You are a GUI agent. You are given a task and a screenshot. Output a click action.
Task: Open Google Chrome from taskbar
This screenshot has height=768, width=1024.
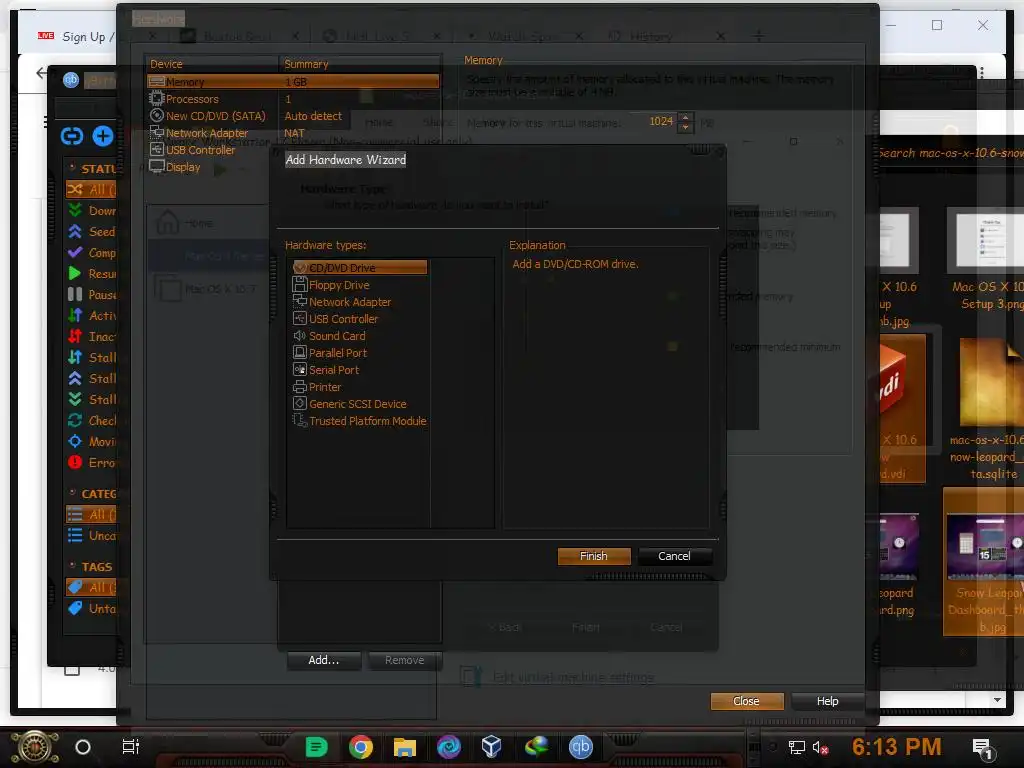click(360, 746)
